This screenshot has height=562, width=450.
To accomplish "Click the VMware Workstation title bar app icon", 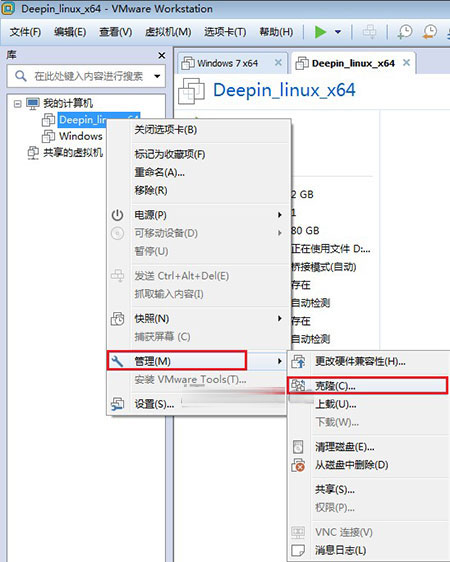I will pos(8,8).
